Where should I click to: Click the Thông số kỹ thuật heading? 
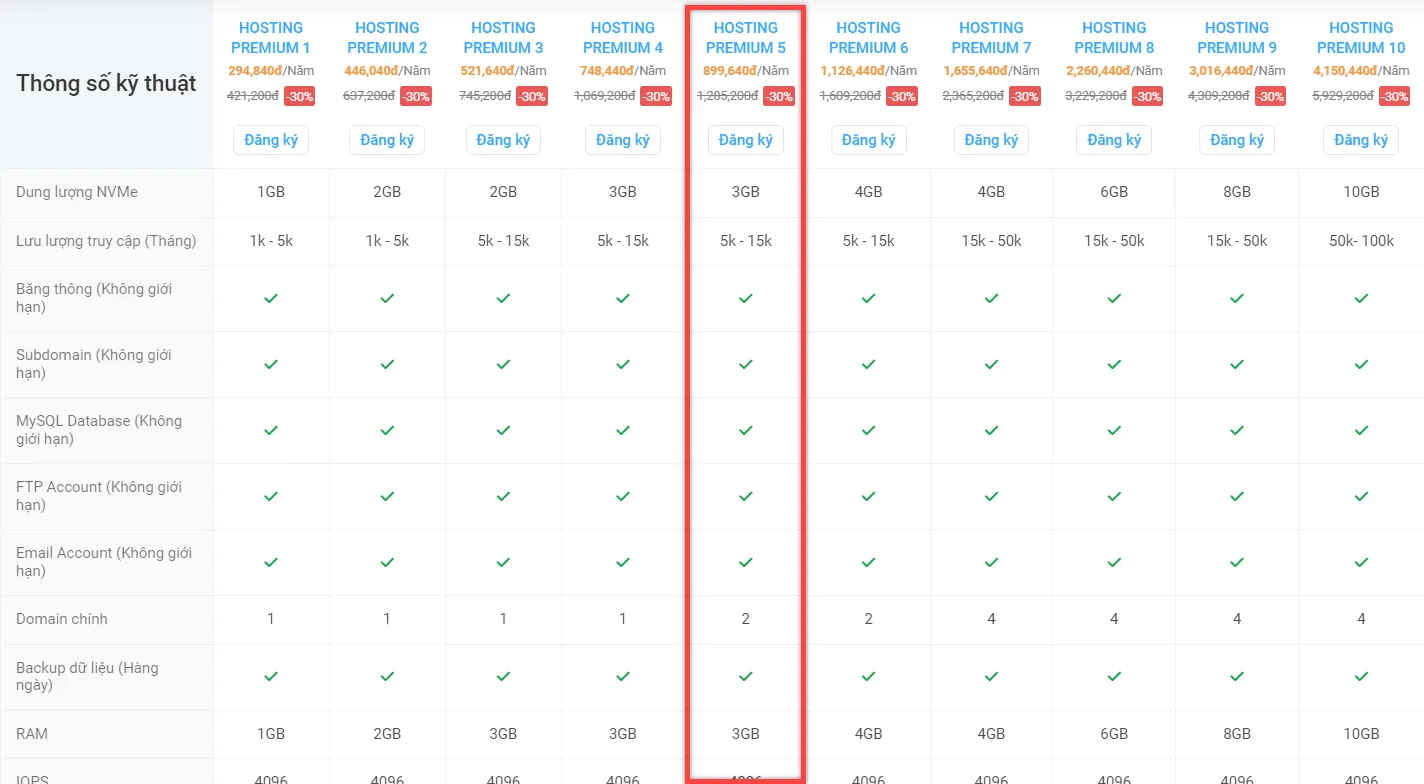(x=106, y=83)
